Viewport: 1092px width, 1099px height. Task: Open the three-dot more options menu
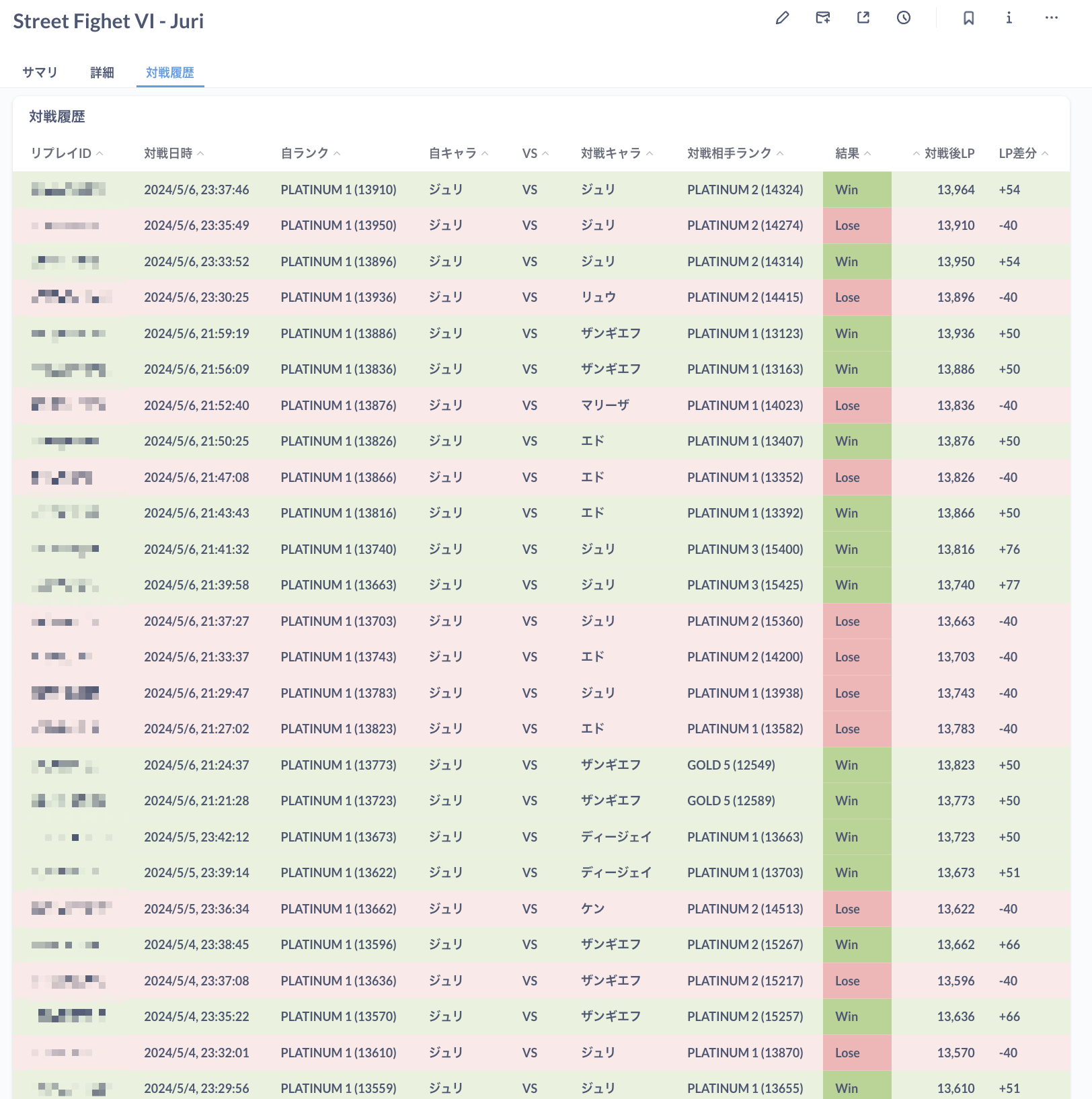point(1051,18)
